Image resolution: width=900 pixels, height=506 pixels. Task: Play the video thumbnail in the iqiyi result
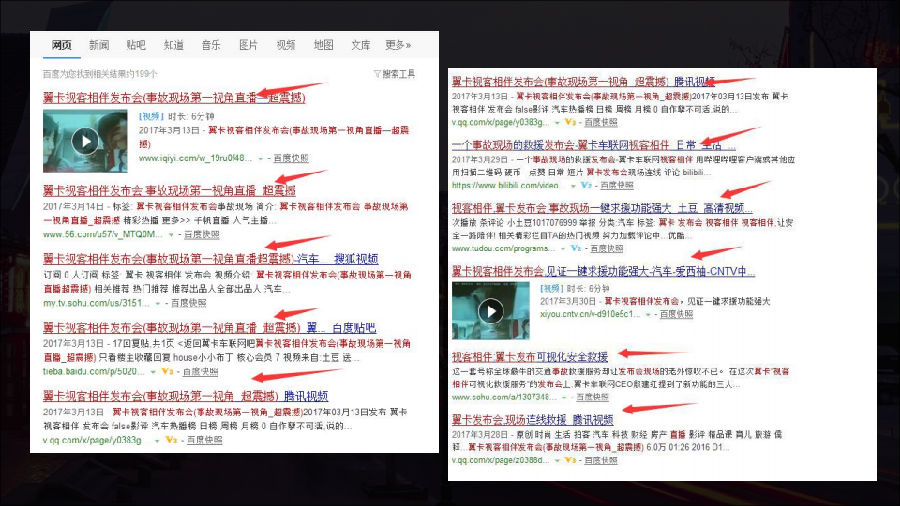84,140
